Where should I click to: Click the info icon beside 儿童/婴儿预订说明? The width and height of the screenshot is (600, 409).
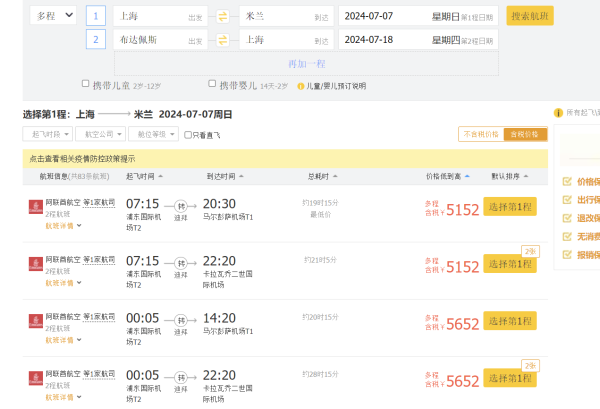(301, 86)
